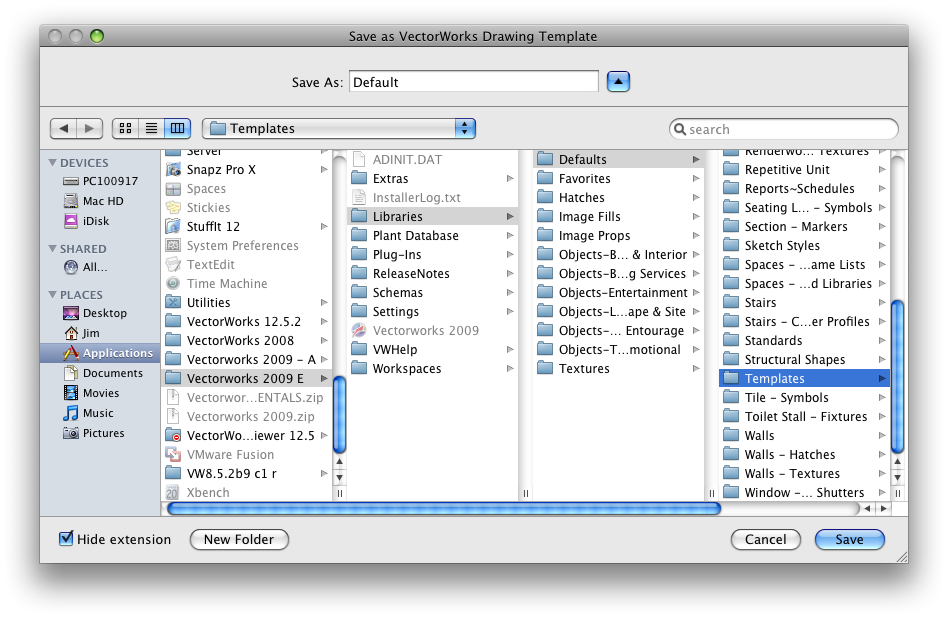Open the Templates location dropdown

click(338, 129)
